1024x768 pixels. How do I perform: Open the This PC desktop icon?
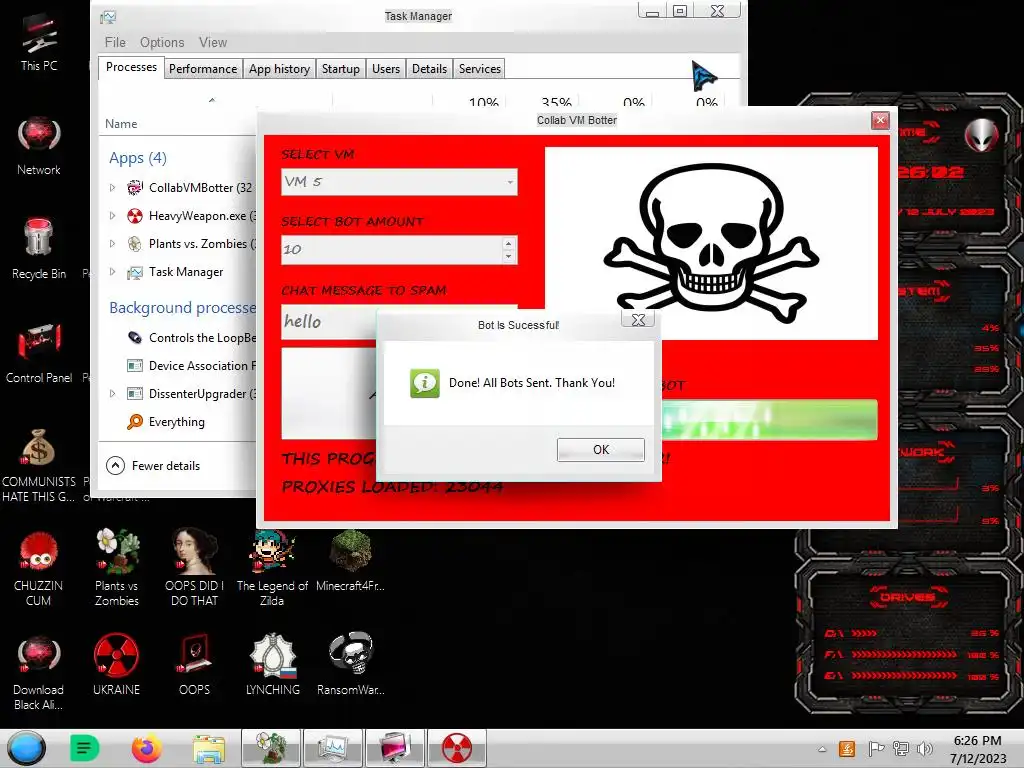tap(39, 42)
